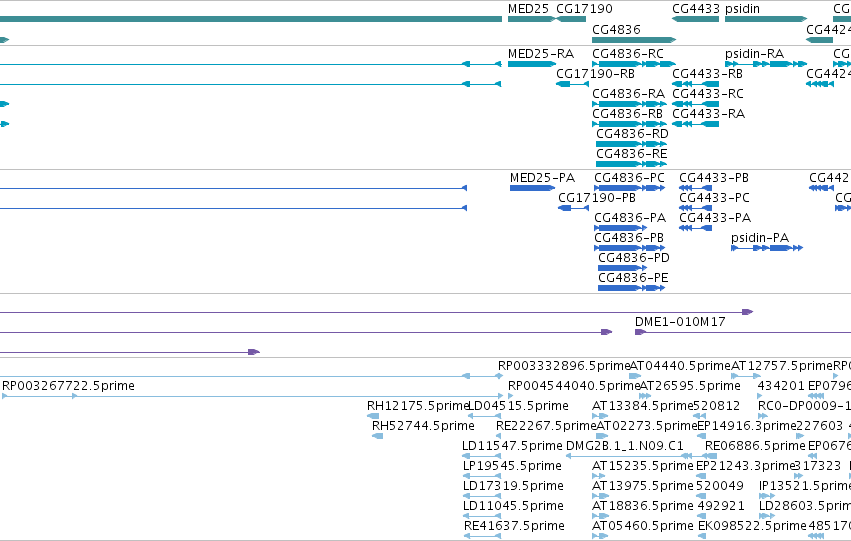Open transcript MED25-RA
851x541 pixels.
click(x=541, y=54)
